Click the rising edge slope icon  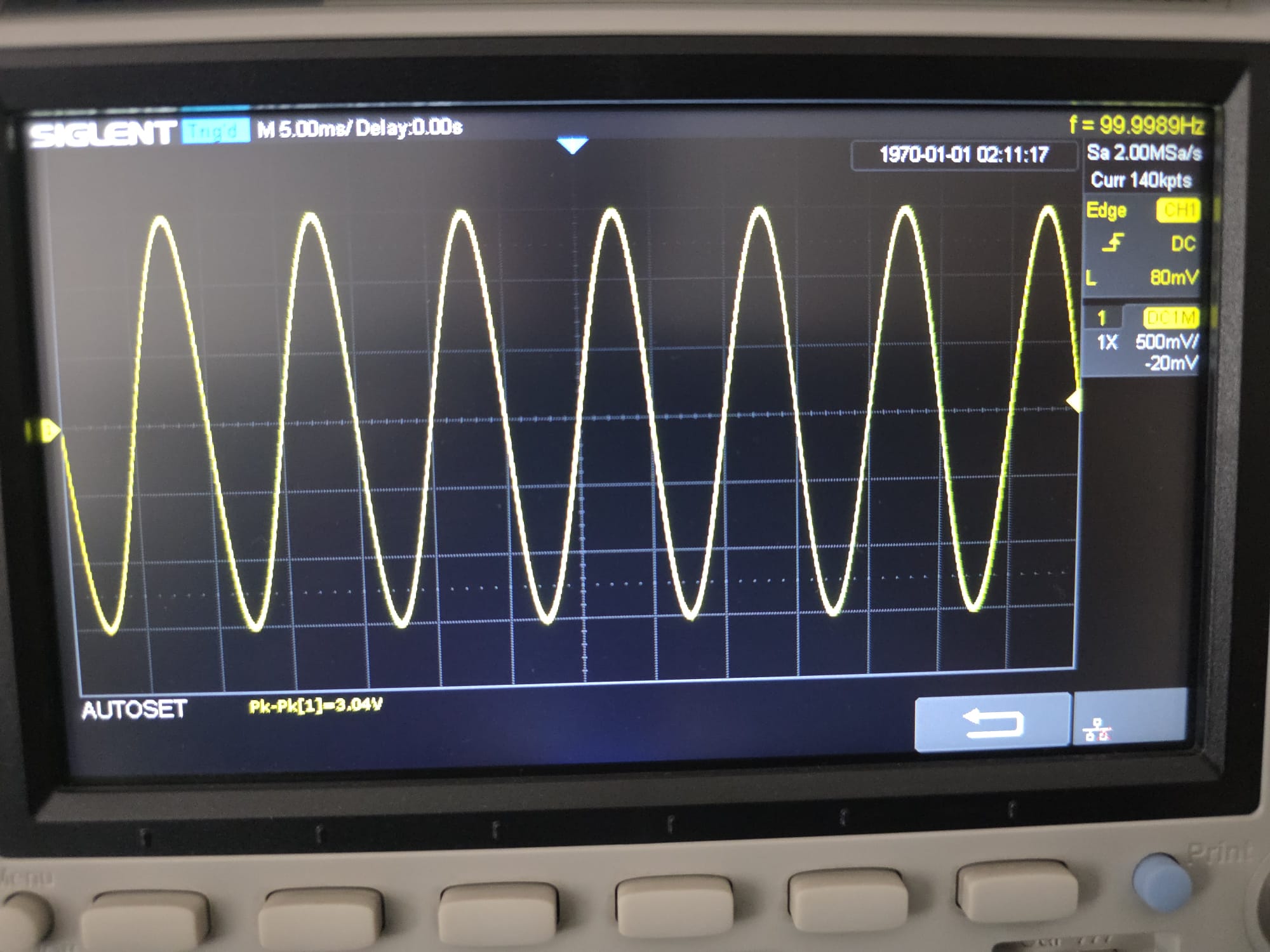1113,242
